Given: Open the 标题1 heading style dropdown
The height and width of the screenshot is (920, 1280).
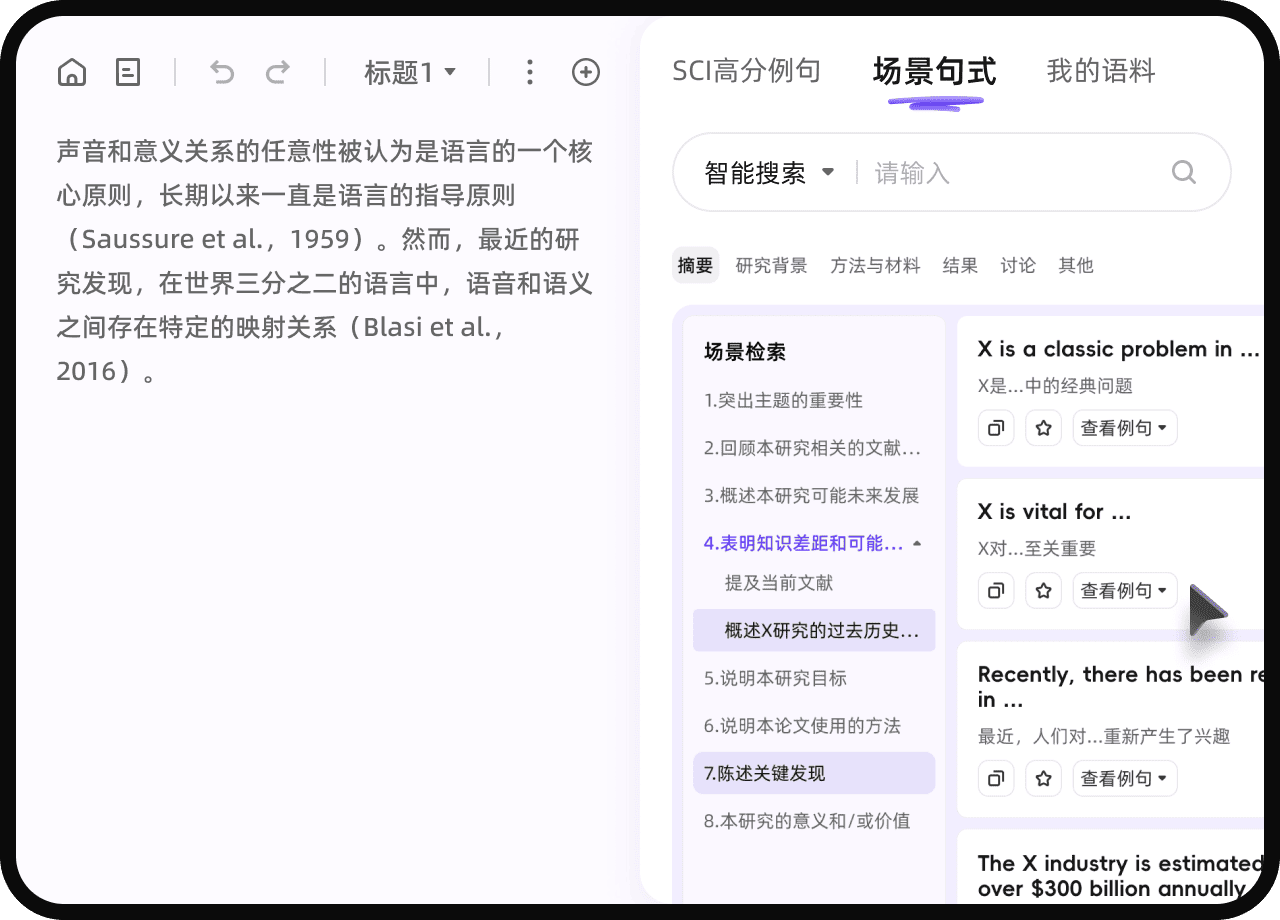Looking at the screenshot, I should (x=410, y=72).
